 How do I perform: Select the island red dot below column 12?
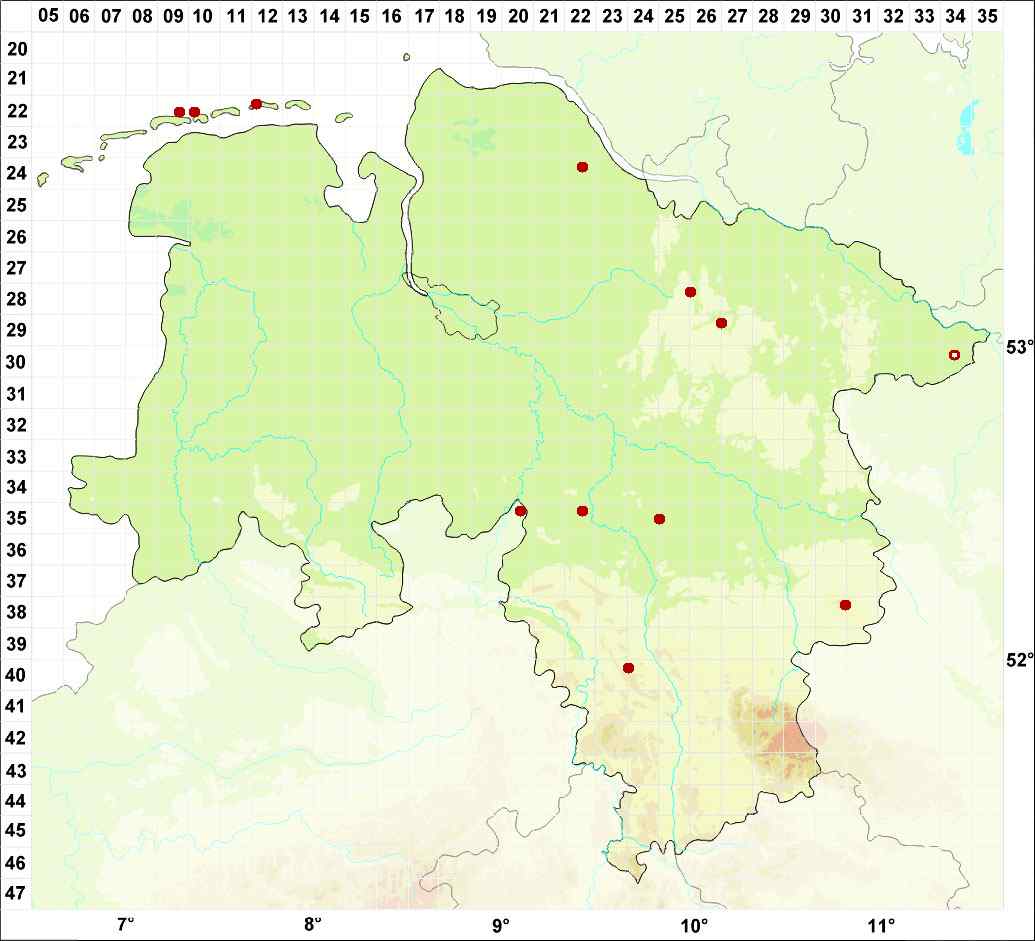tap(256, 104)
